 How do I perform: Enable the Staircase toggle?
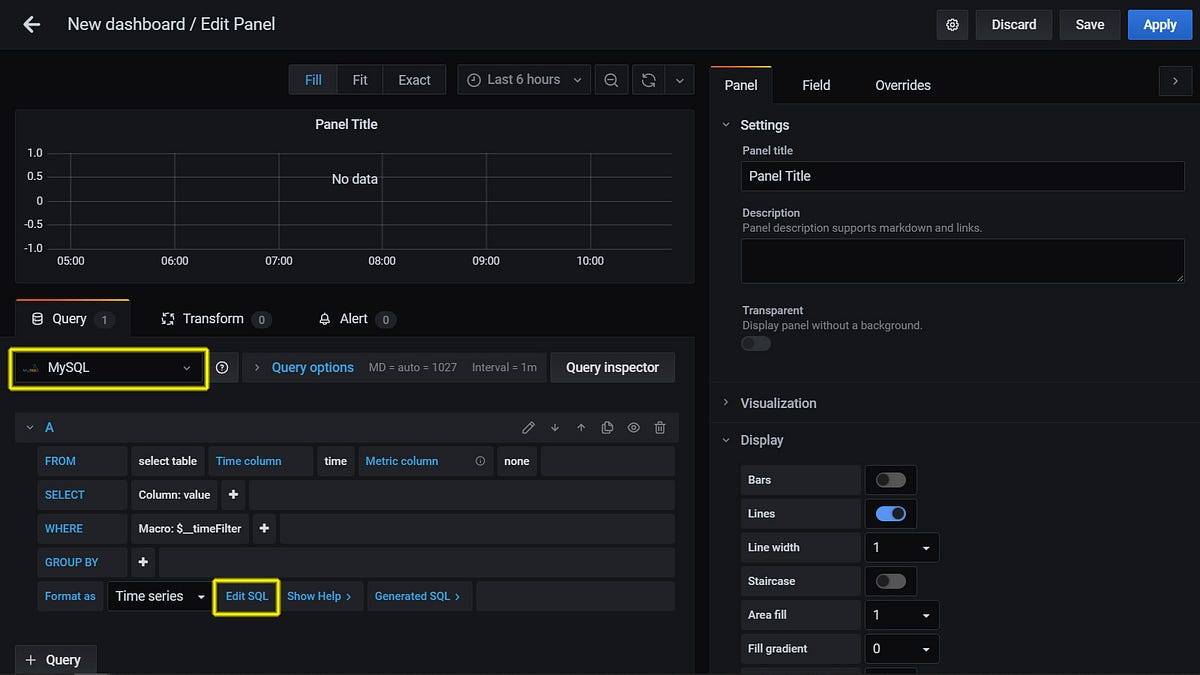pyautogui.click(x=890, y=581)
